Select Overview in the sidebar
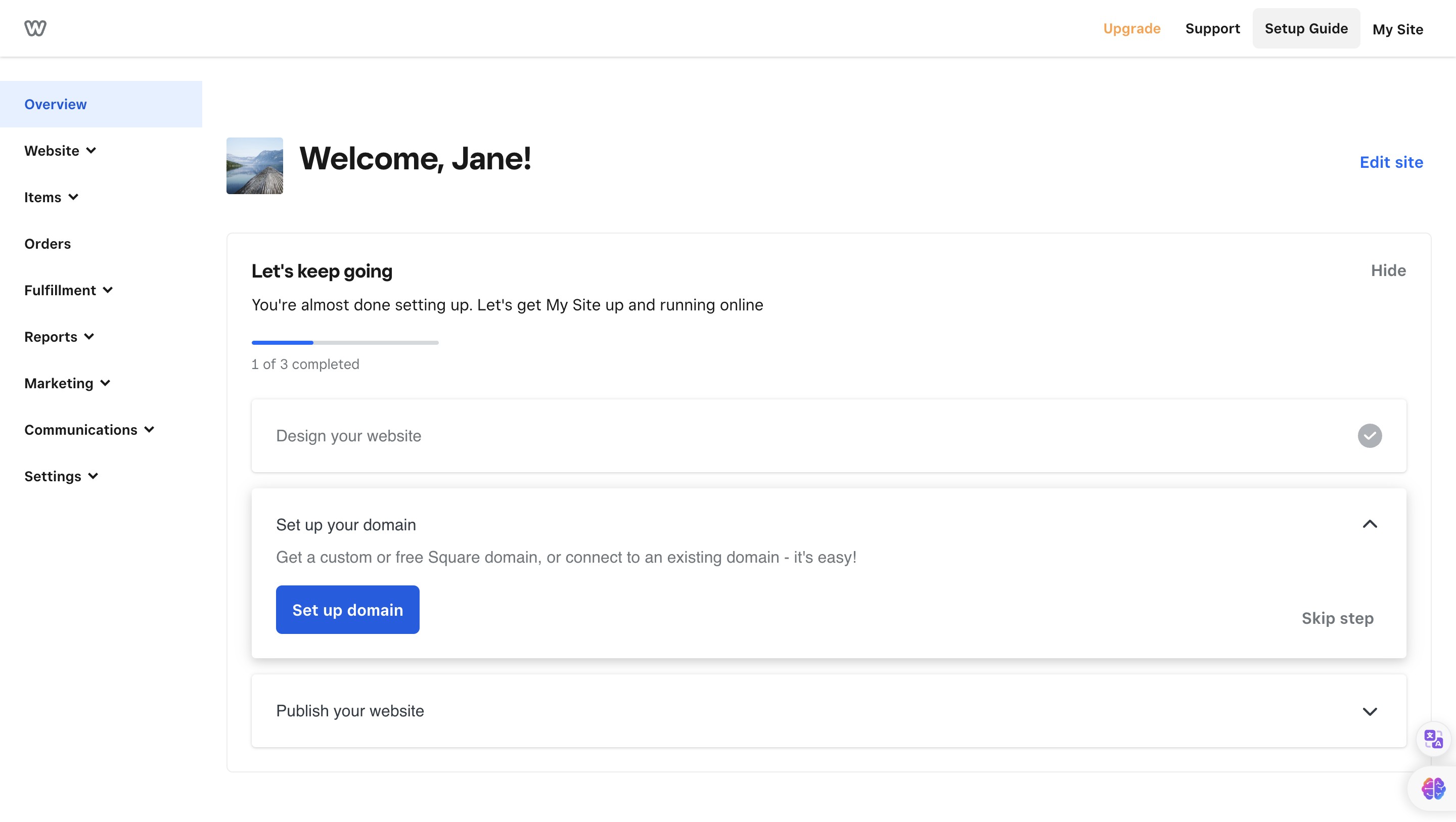This screenshot has width=1456, height=822. [x=56, y=104]
